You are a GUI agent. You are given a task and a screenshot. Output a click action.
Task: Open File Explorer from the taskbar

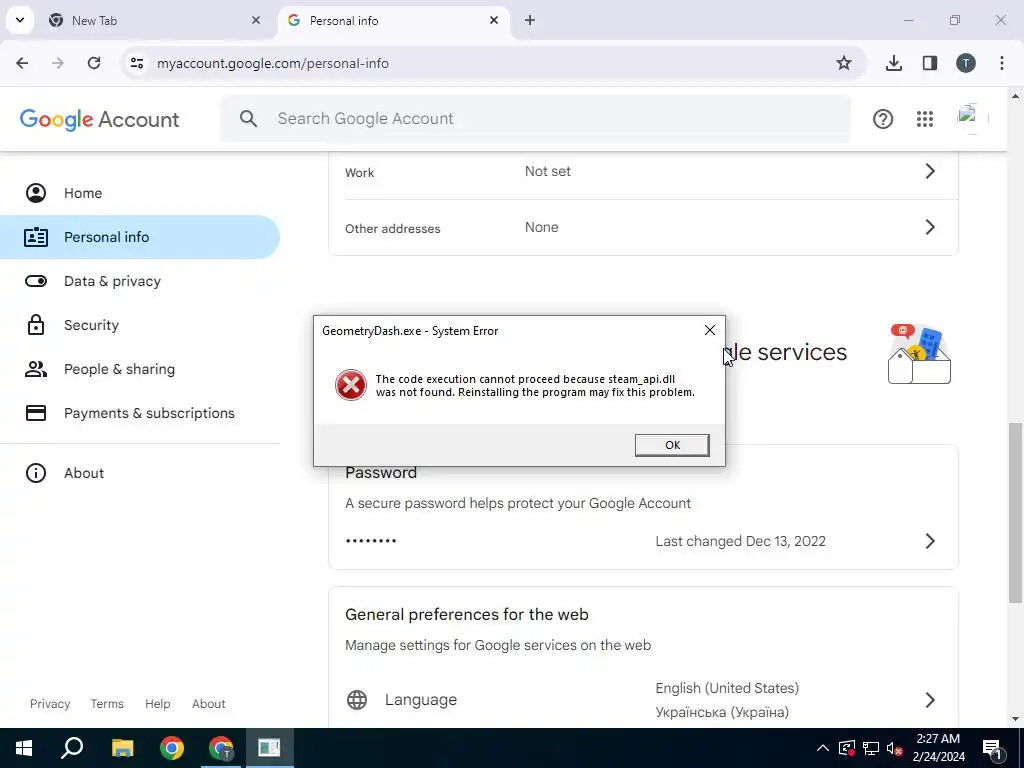(x=122, y=748)
